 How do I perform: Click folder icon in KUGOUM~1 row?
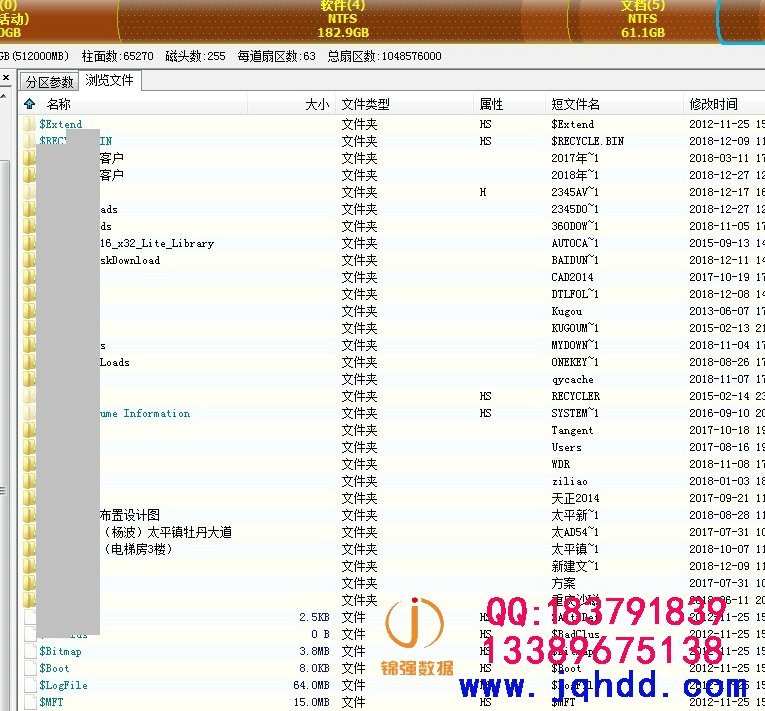click(29, 328)
